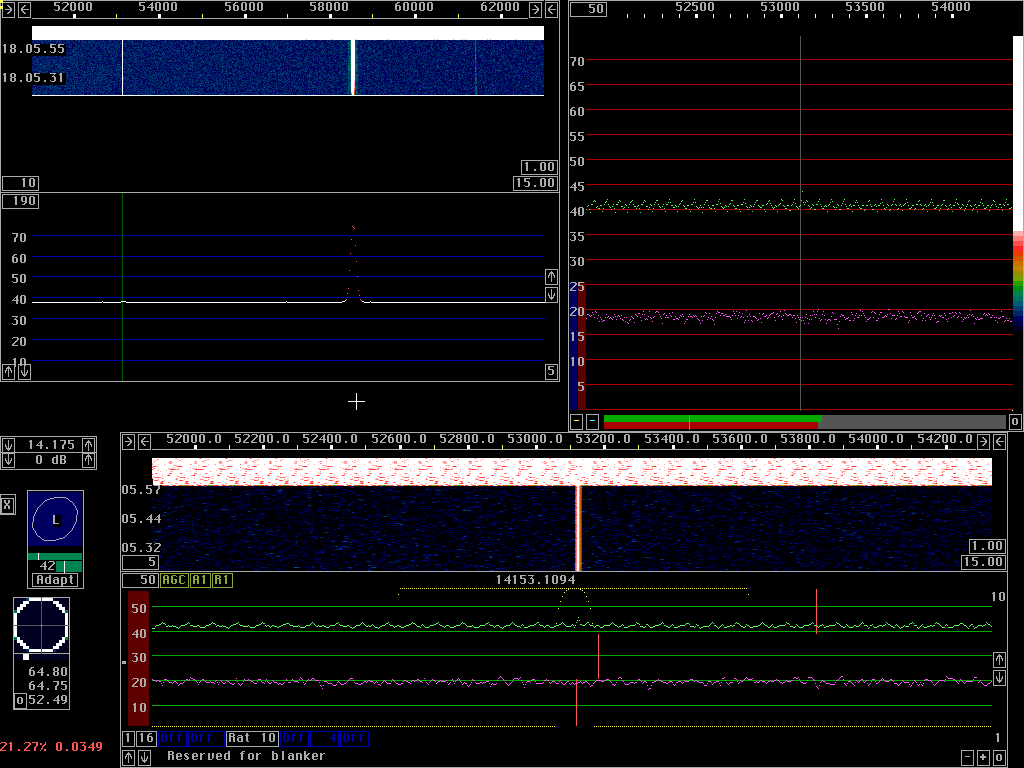Lower the 0 dB gain with down arrow
This screenshot has width=1024, height=768.
[x=8, y=460]
